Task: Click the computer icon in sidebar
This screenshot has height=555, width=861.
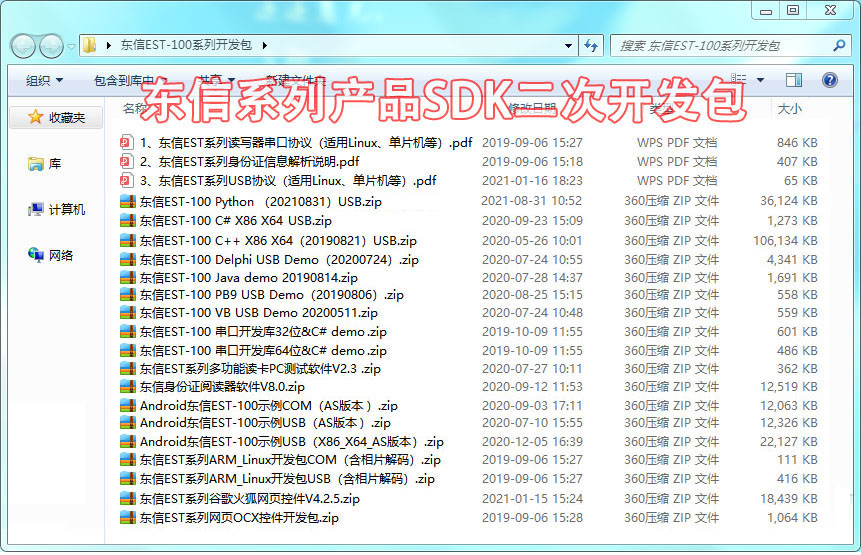Action: (x=36, y=209)
